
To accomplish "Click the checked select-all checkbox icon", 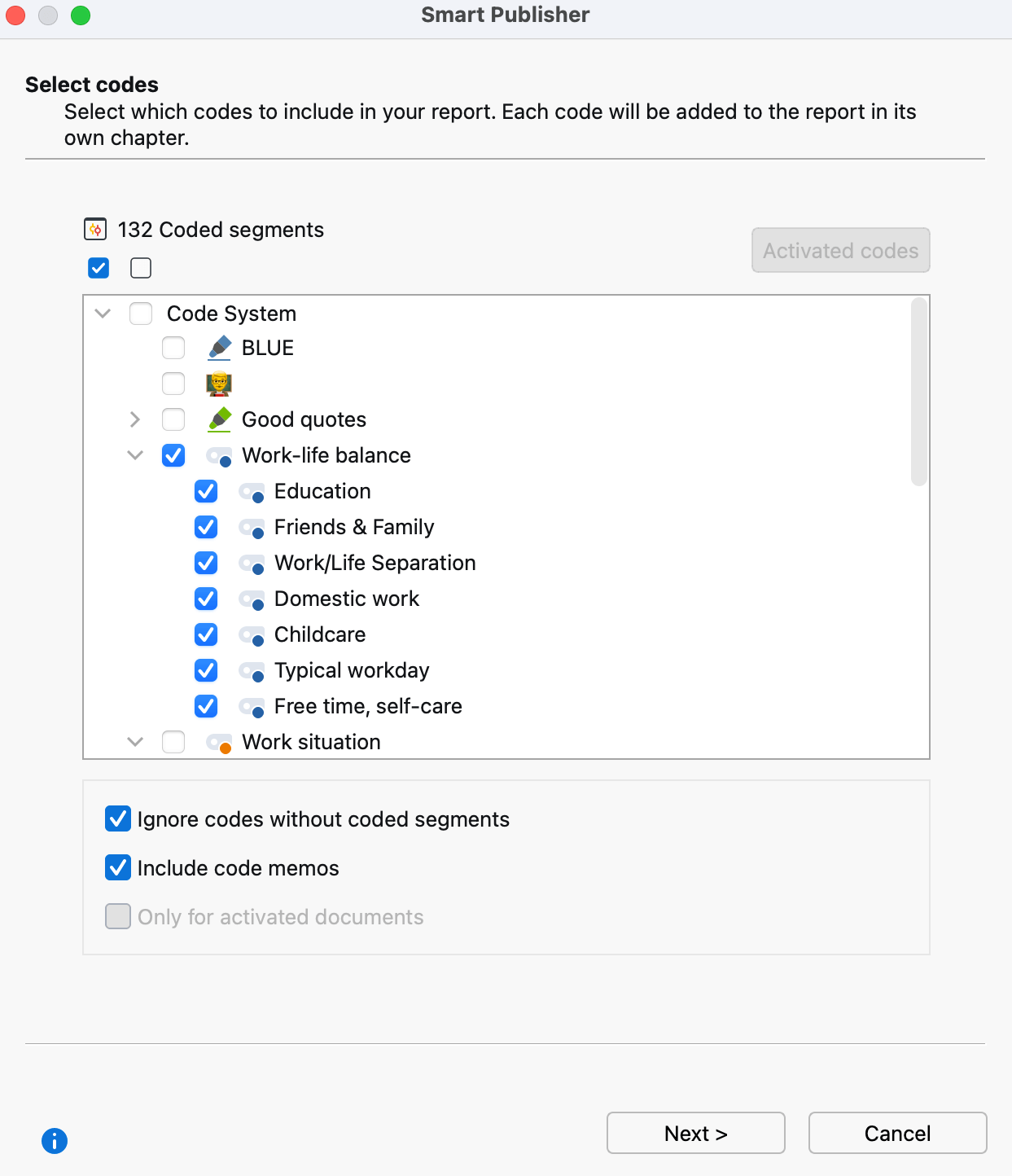I will [99, 268].
